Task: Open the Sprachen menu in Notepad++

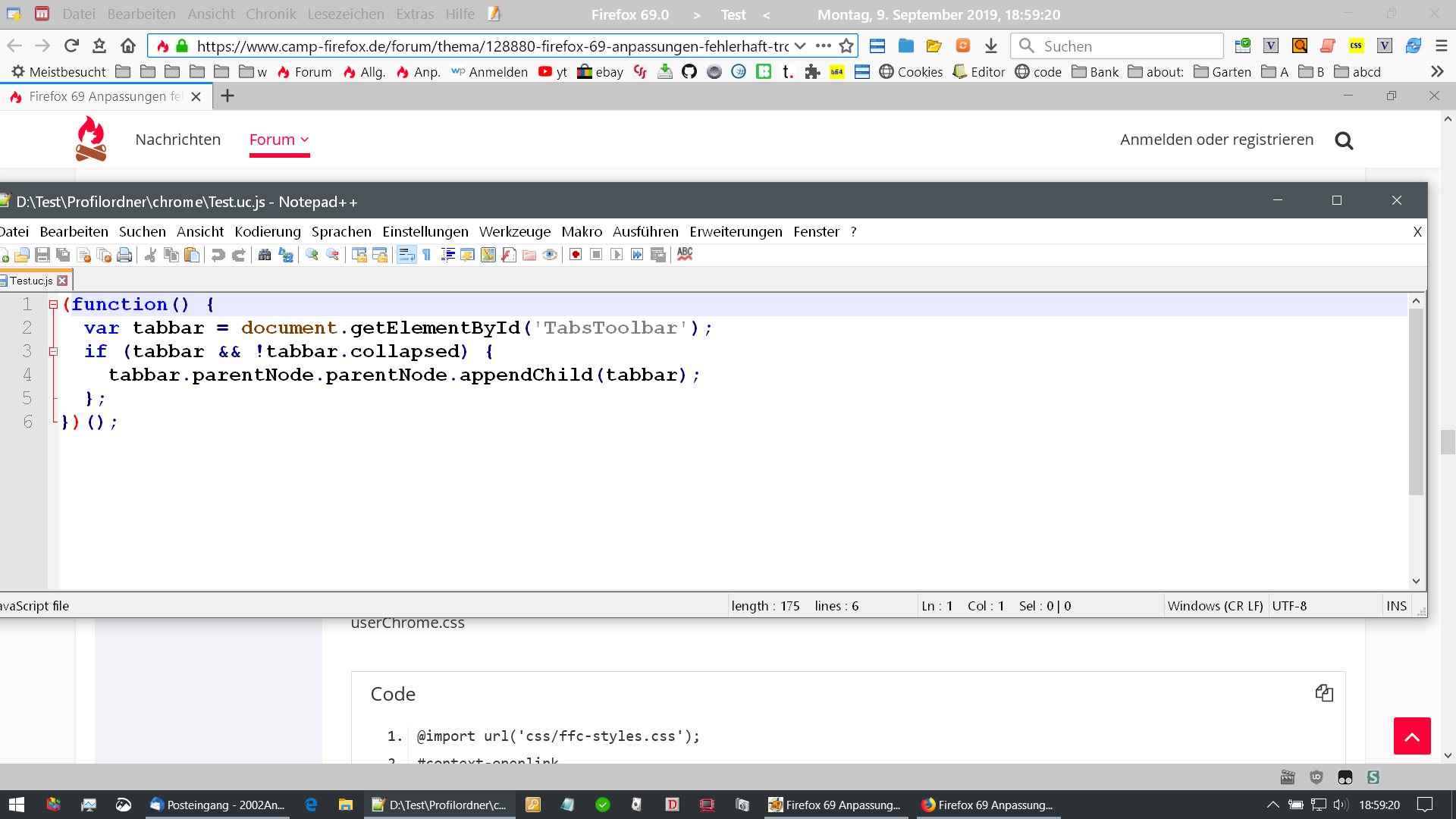Action: point(341,232)
